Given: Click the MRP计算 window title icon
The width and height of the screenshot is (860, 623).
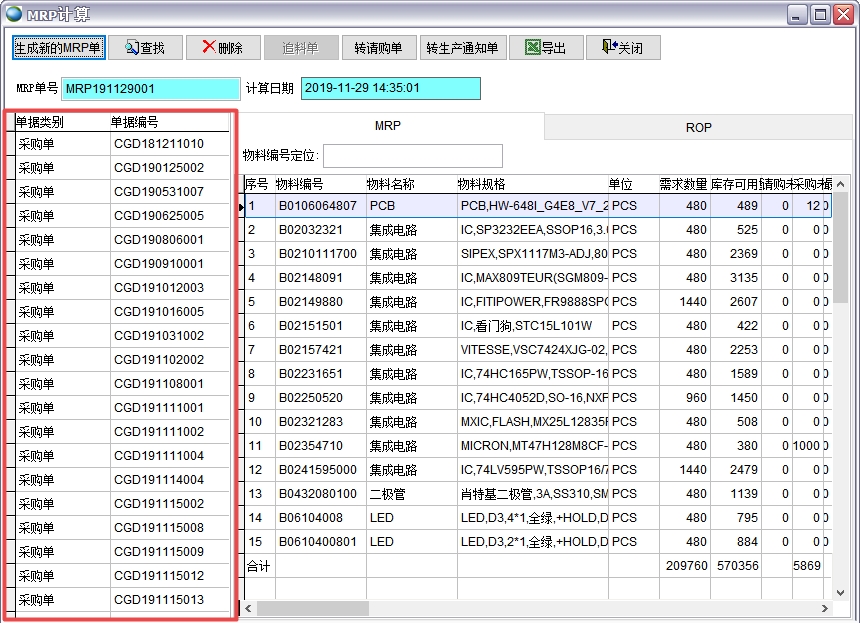Looking at the screenshot, I should pyautogui.click(x=13, y=13).
